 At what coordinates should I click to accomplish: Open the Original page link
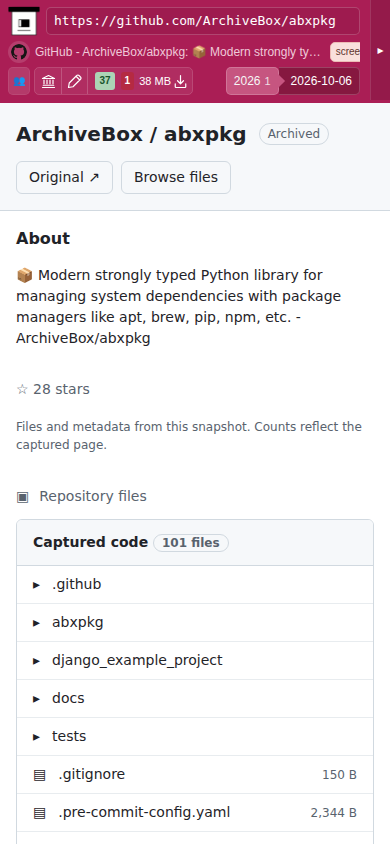tap(65, 178)
